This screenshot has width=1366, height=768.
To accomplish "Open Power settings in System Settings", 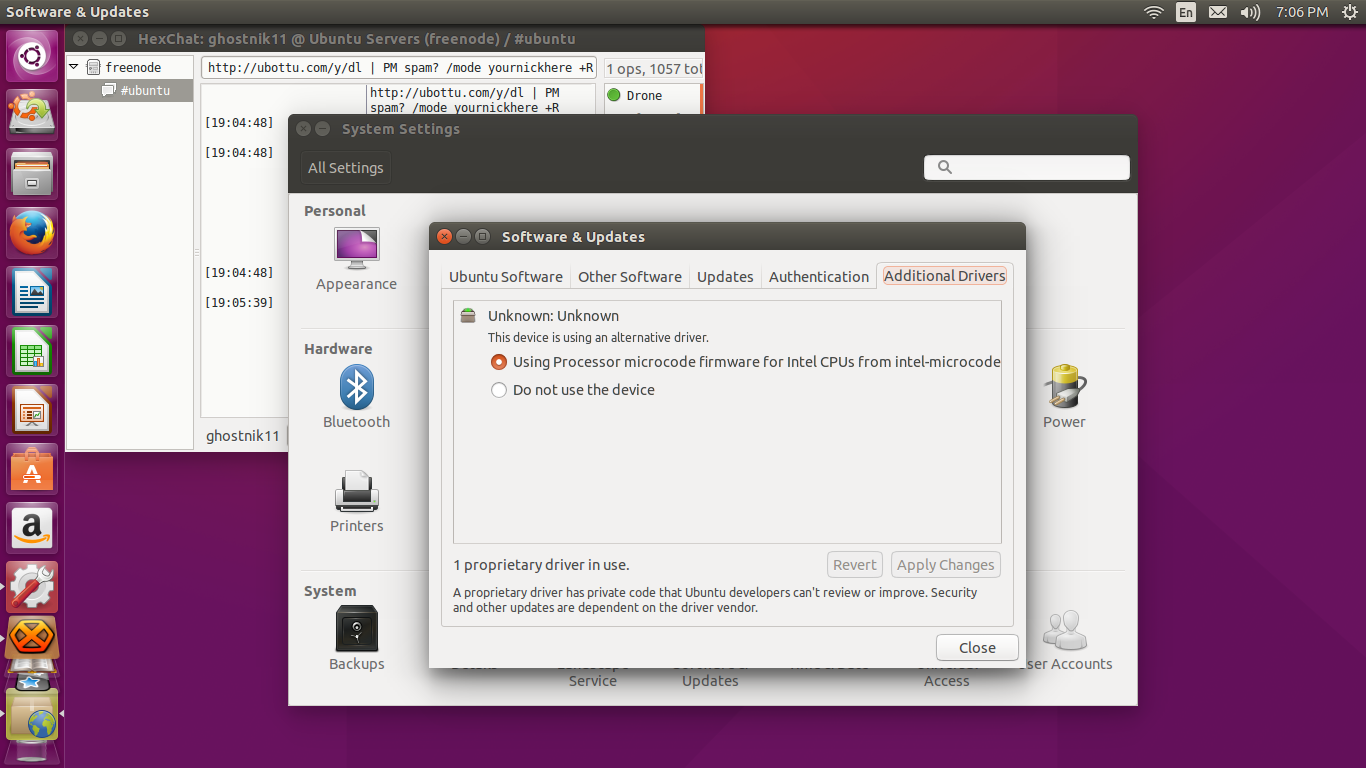I will click(1064, 397).
